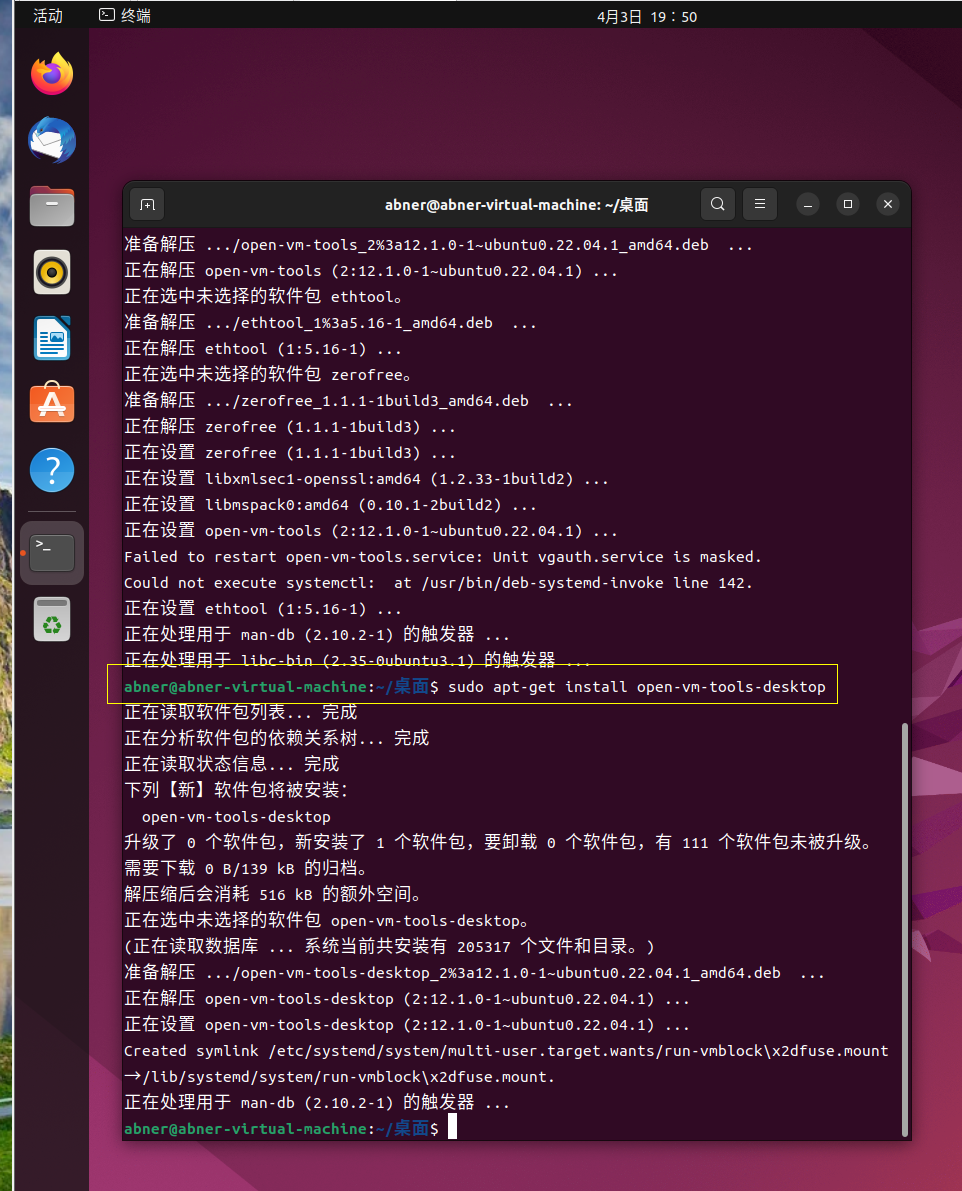Open a new terminal tab
The image size is (962, 1191).
[x=146, y=204]
